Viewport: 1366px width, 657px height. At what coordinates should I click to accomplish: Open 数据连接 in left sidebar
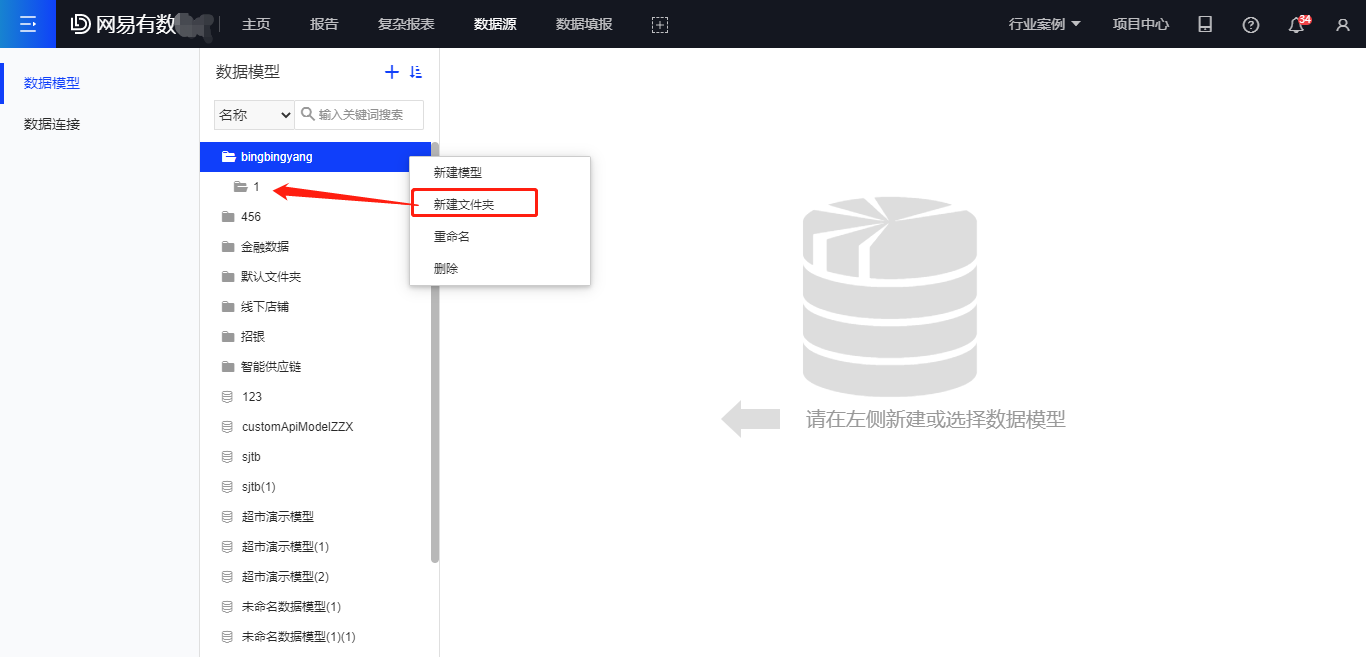[x=52, y=124]
